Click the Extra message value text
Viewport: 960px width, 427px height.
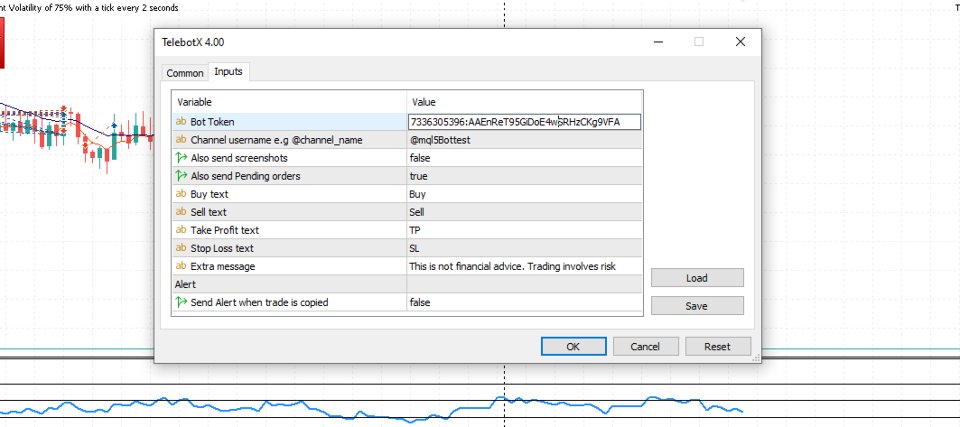click(x=512, y=266)
